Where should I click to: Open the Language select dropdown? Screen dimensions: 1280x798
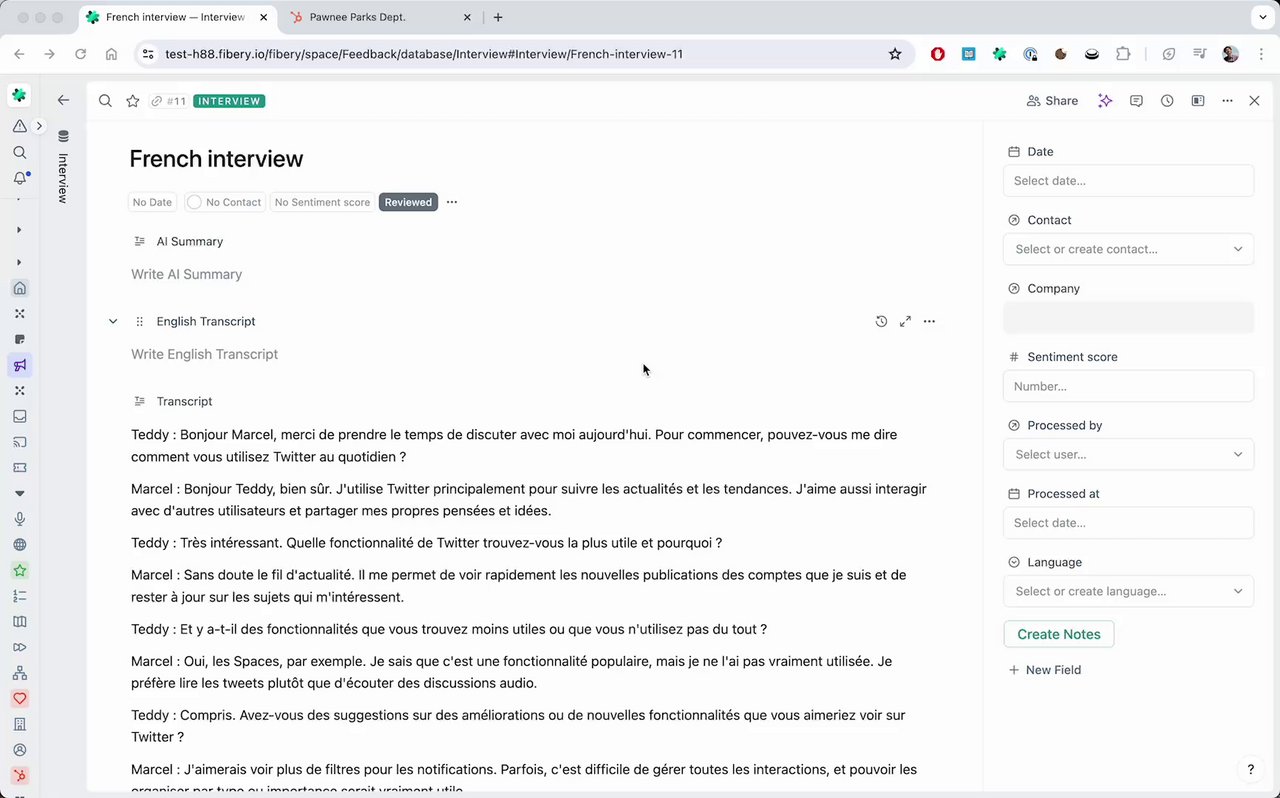point(1128,591)
